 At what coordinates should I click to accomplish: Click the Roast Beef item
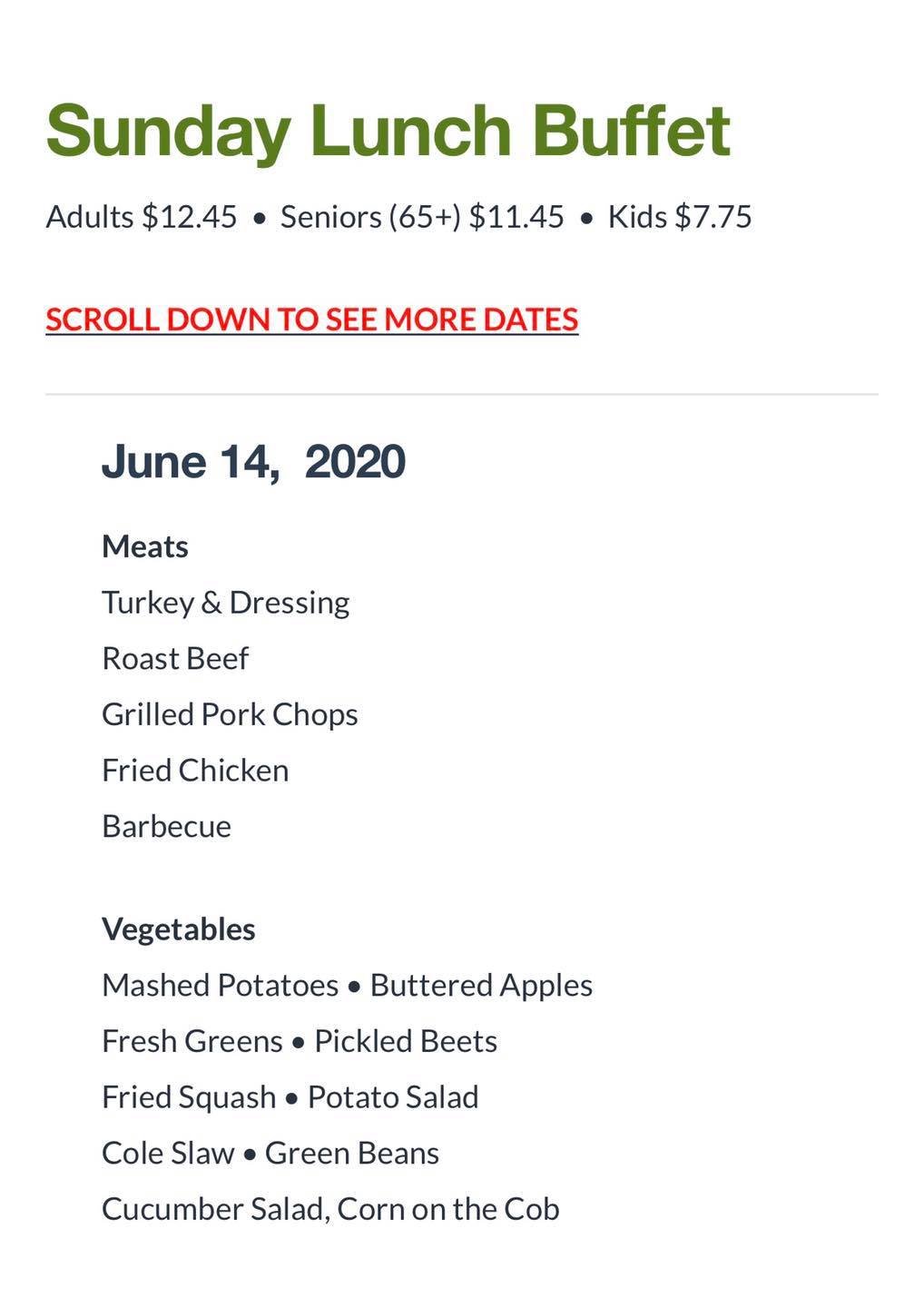click(175, 658)
